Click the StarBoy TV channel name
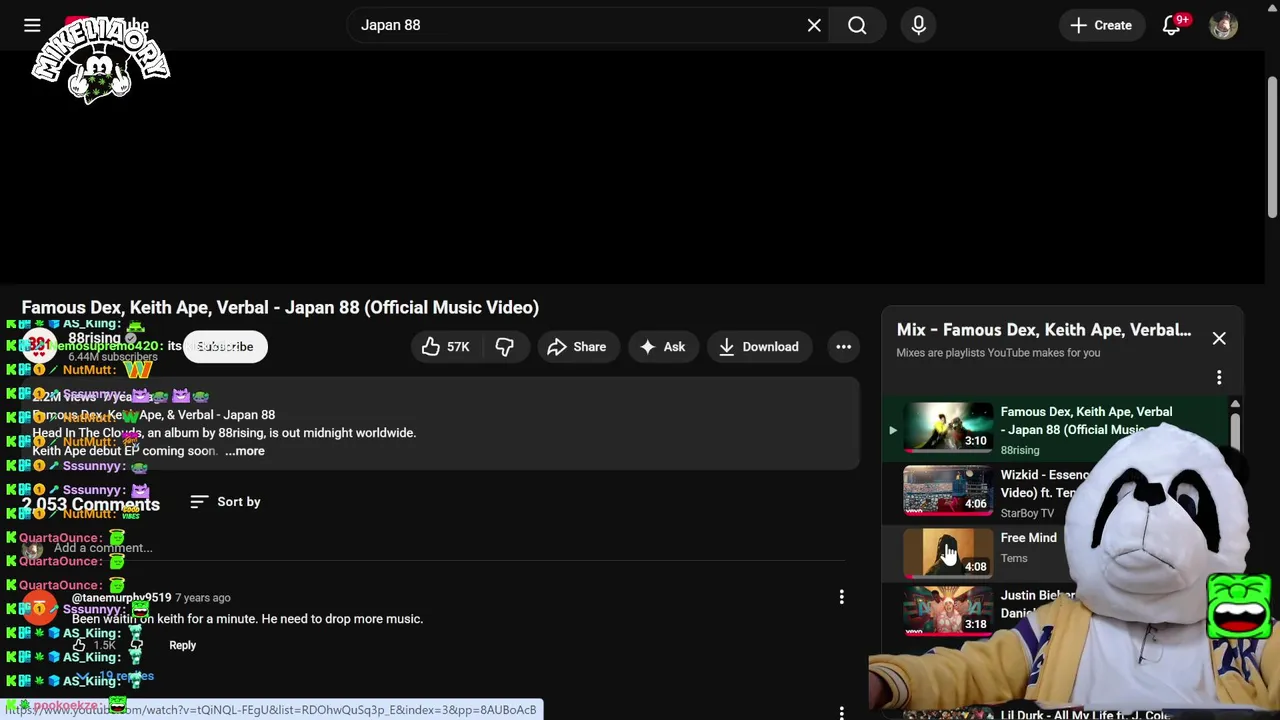The height and width of the screenshot is (720, 1280). [1027, 513]
